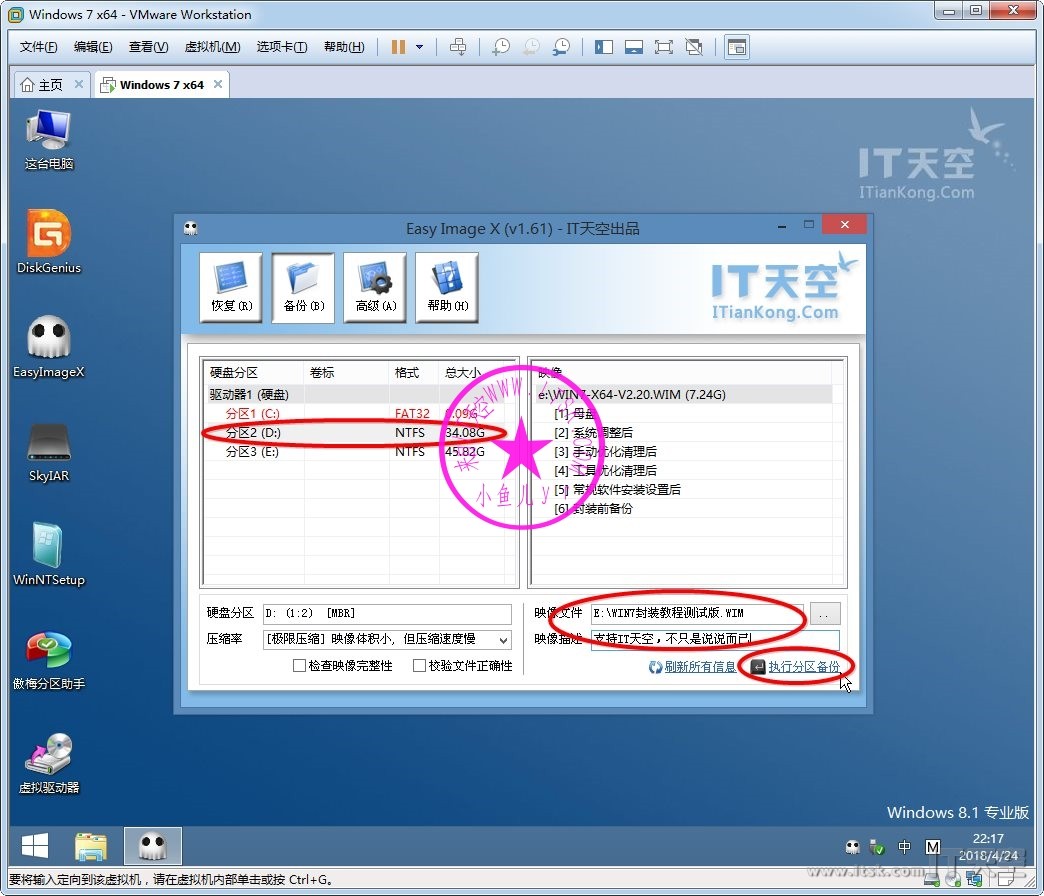The width and height of the screenshot is (1044, 896).
Task: Click the 刷新所有信息 link
Action: [699, 667]
